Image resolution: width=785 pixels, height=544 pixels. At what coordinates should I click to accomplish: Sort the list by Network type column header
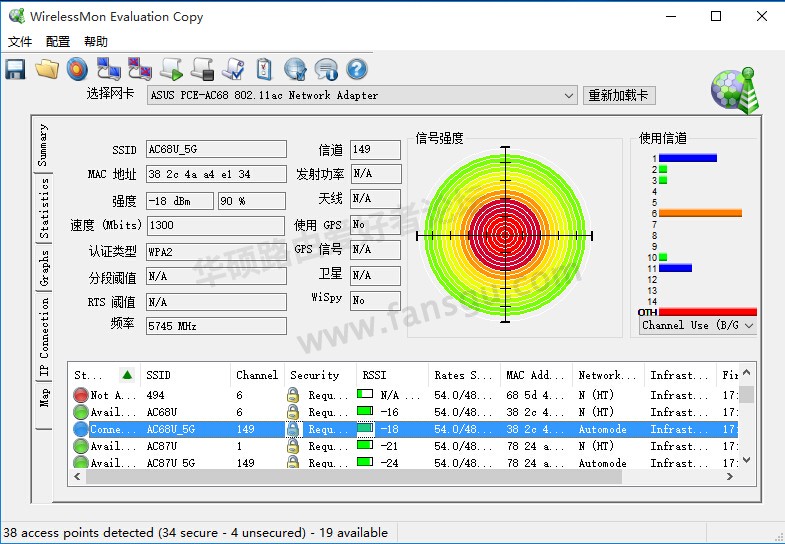point(608,375)
